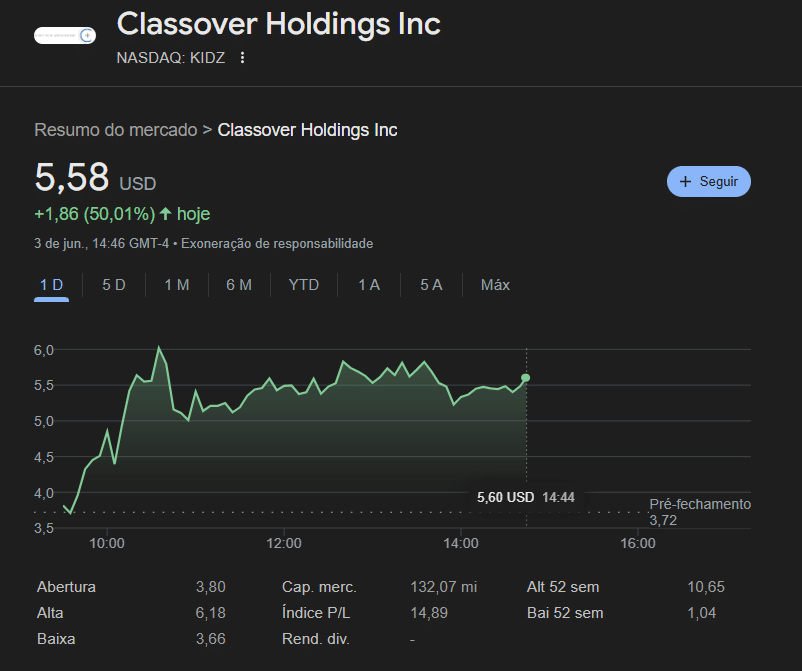Click the Alt 52 sem value 10,65
The image size is (802, 671).
(x=706, y=587)
